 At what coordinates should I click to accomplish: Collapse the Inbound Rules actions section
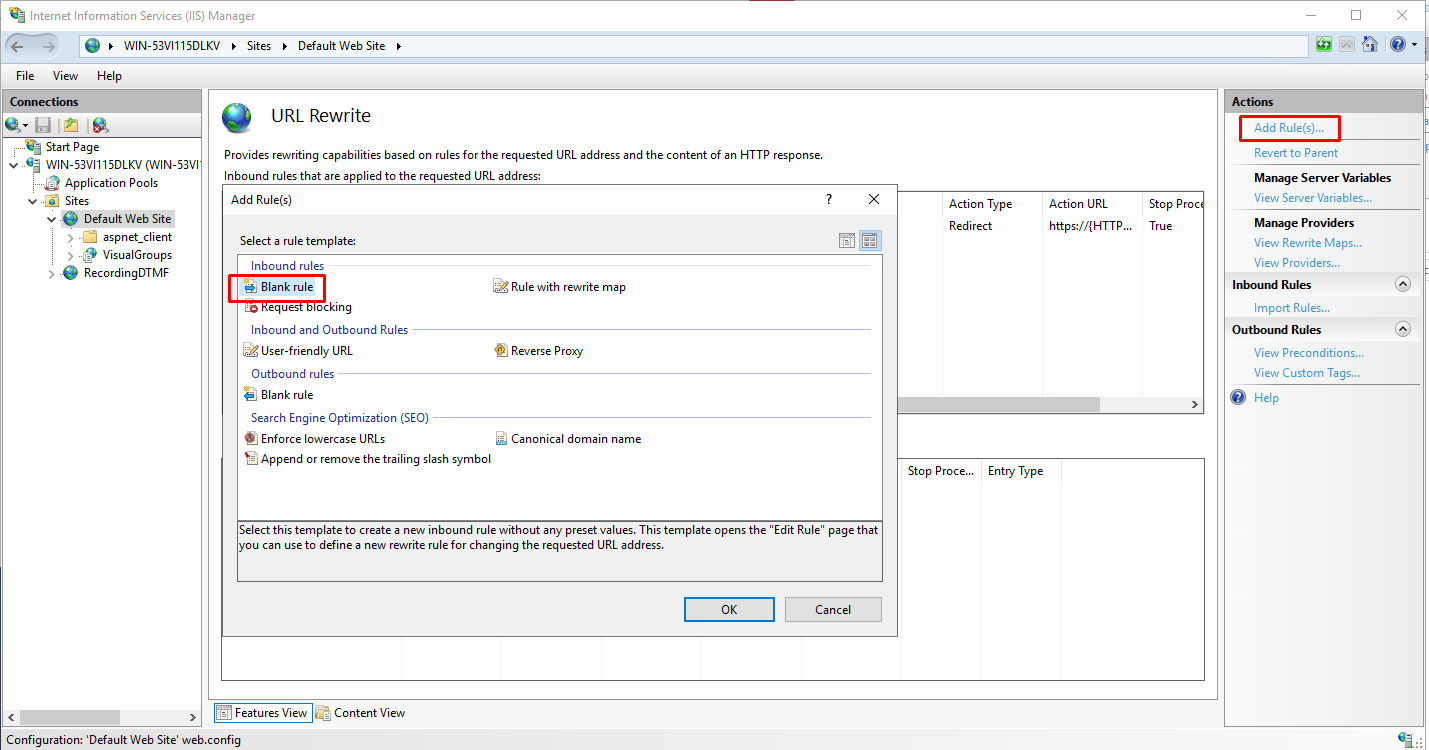1402,285
